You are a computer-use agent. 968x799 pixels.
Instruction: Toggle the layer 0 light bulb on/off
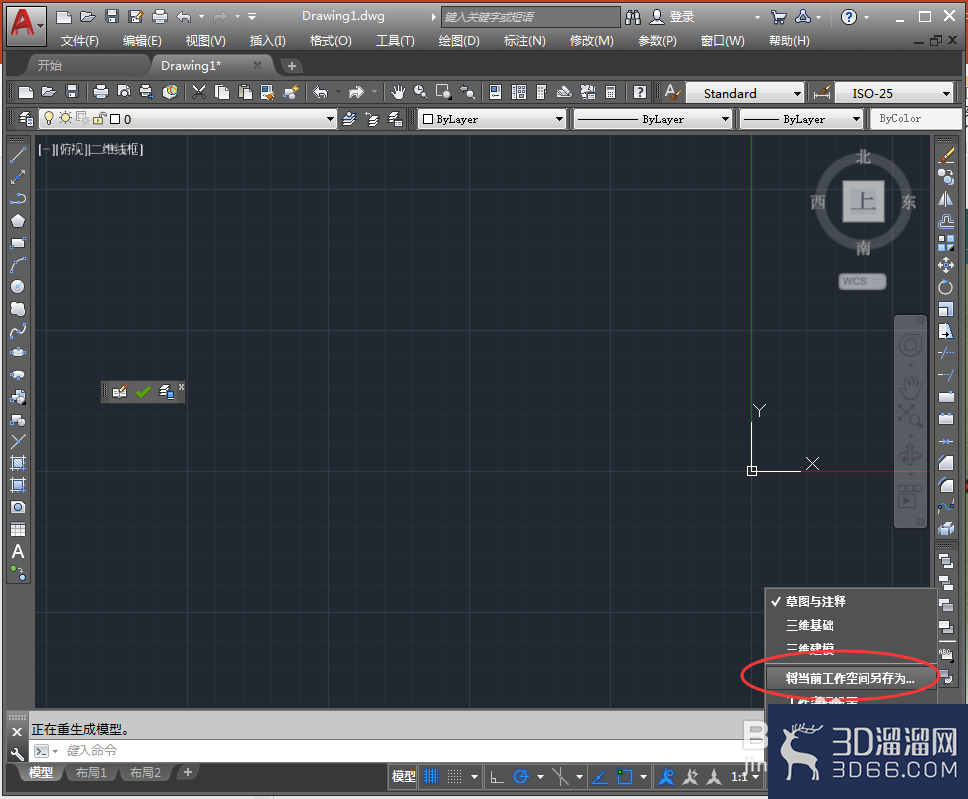click(49, 119)
